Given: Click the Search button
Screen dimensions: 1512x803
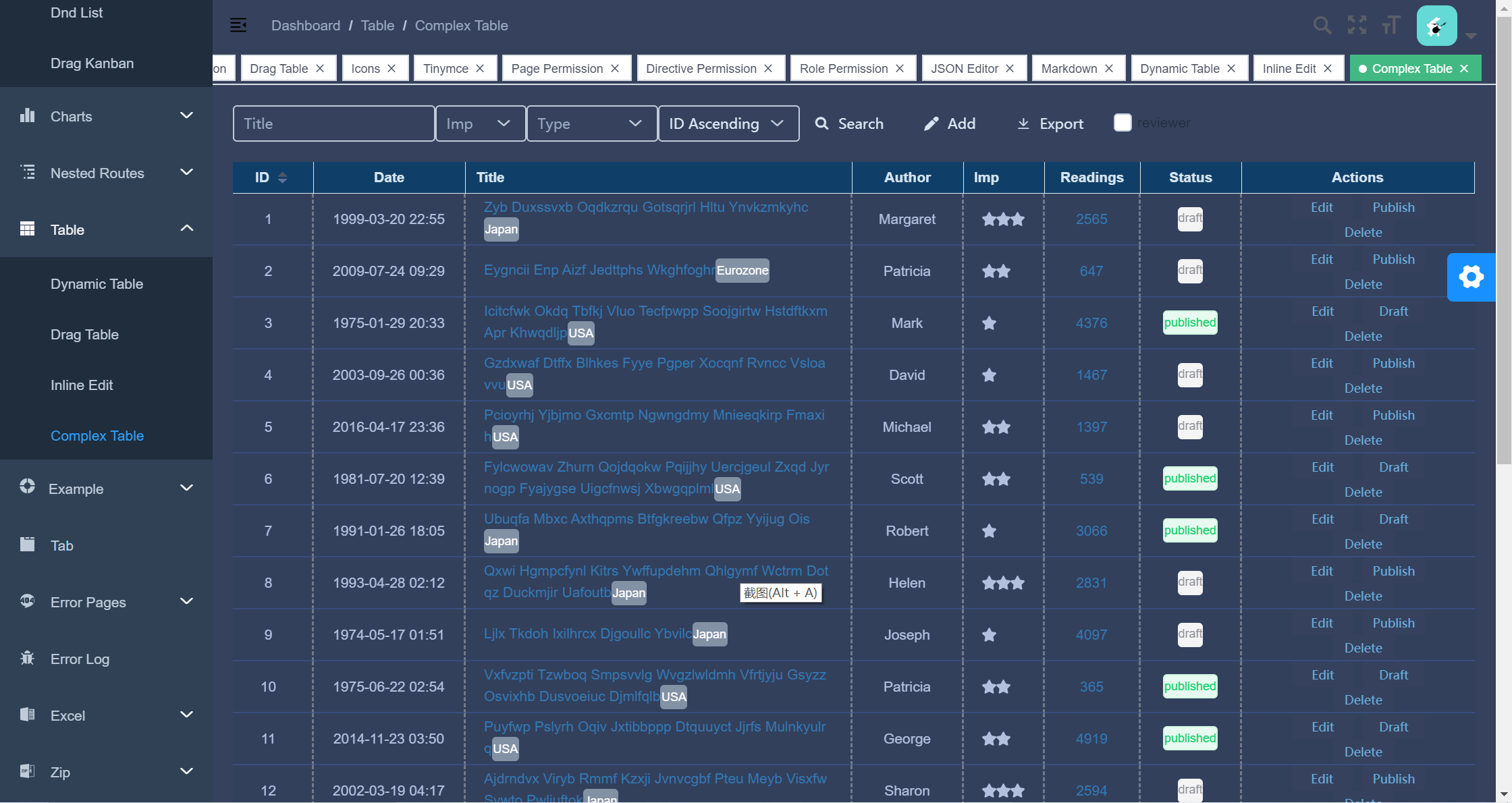Looking at the screenshot, I should (x=849, y=123).
